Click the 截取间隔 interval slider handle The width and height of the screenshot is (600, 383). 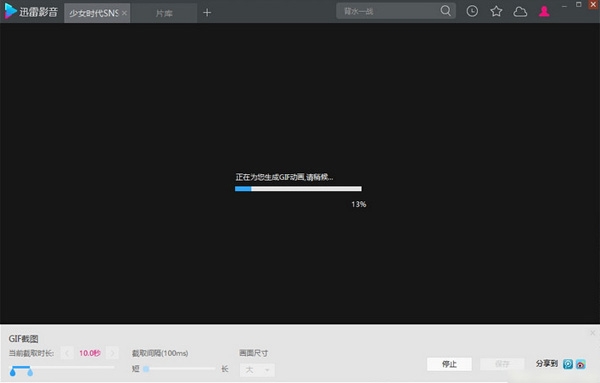[146, 369]
